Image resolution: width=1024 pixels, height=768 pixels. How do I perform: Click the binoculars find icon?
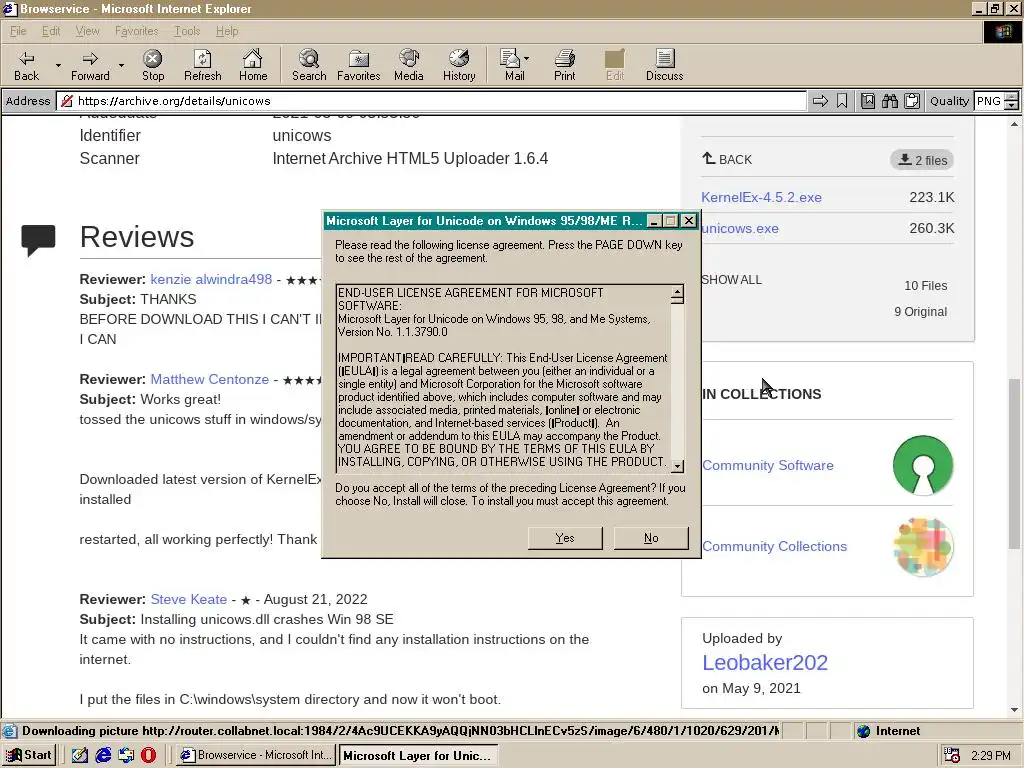click(x=889, y=101)
